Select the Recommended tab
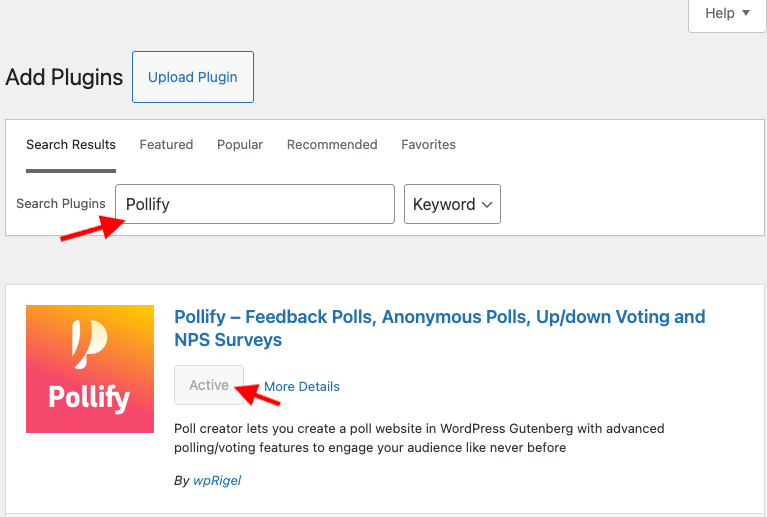This screenshot has height=517, width=767. [x=332, y=145]
